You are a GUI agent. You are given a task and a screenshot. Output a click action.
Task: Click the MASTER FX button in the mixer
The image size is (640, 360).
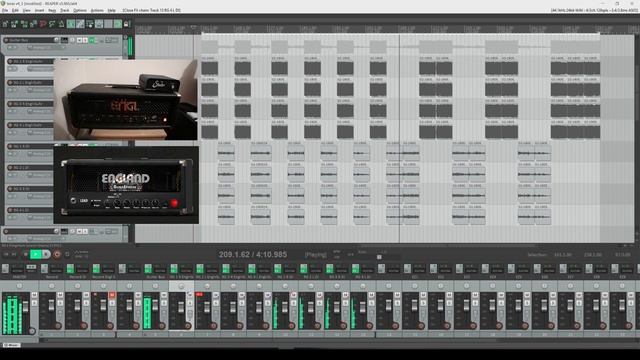[5, 269]
